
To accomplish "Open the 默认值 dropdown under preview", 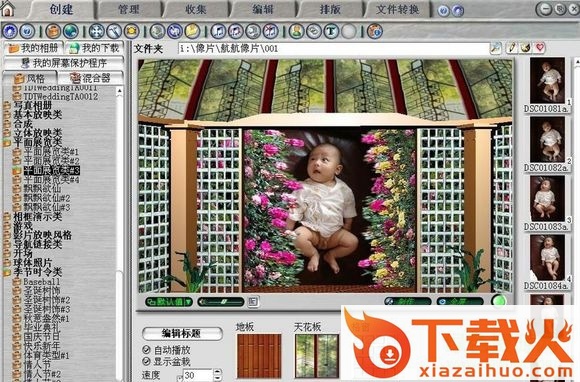I will 169,302.
